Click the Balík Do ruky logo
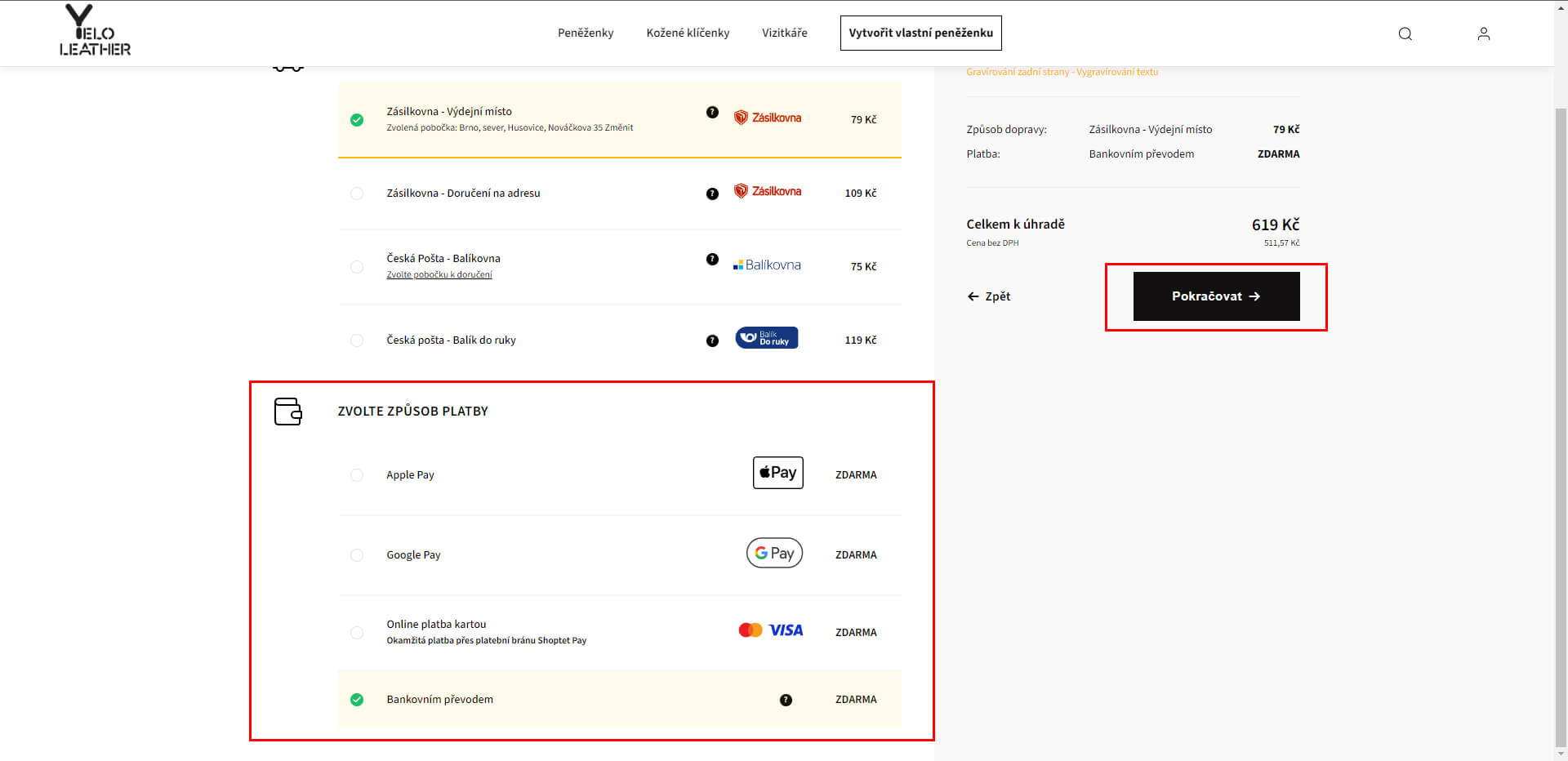Image resolution: width=1568 pixels, height=761 pixels. pyautogui.click(x=767, y=338)
